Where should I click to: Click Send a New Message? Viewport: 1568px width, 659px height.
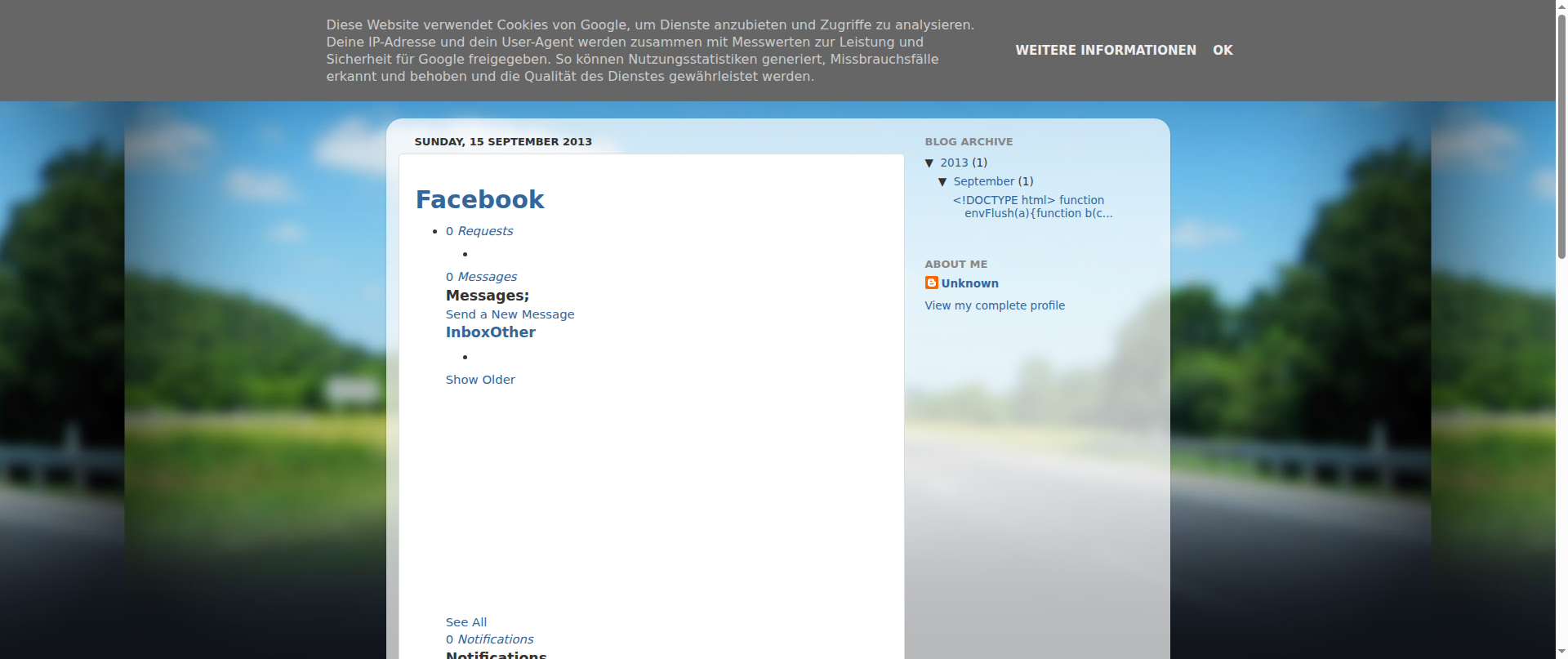510,314
